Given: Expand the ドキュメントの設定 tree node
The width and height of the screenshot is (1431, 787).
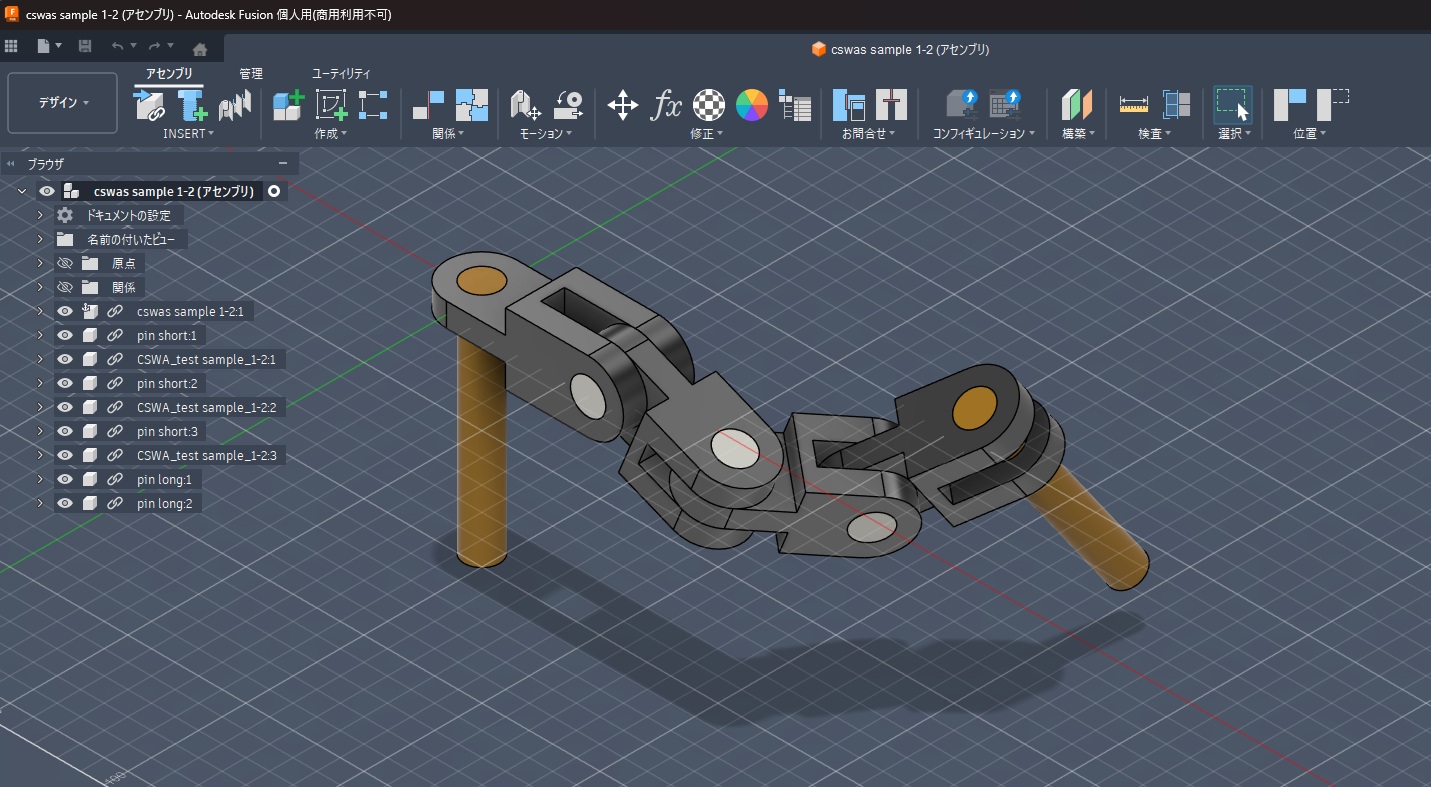Looking at the screenshot, I should point(40,215).
